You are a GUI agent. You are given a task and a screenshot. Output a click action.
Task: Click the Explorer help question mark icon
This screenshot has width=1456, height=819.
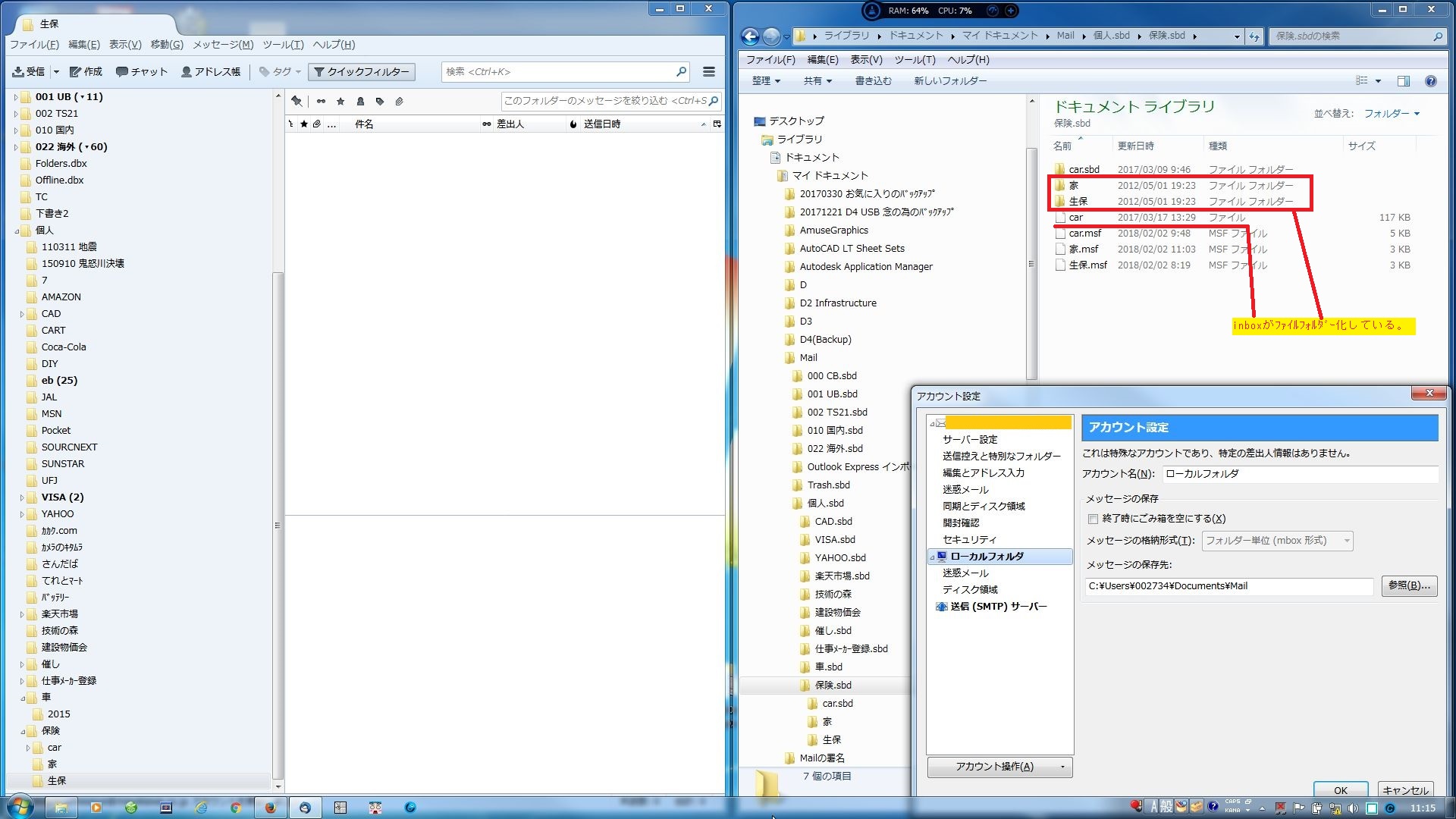tap(1430, 81)
